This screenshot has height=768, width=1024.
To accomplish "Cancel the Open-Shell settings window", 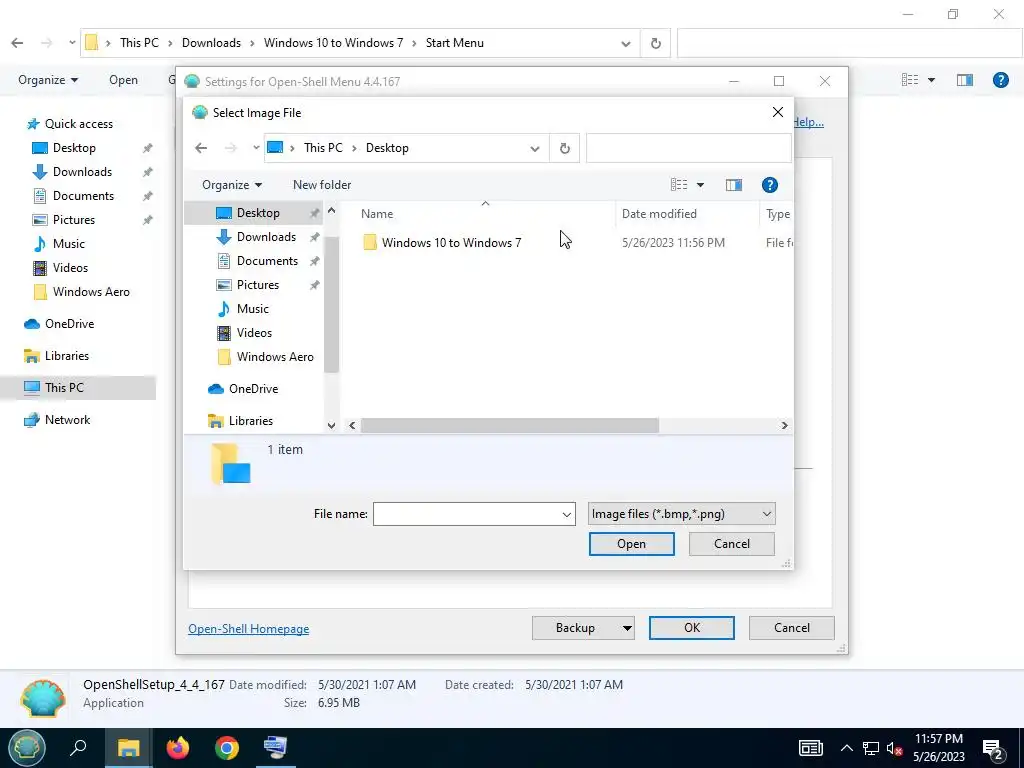I will click(x=792, y=628).
